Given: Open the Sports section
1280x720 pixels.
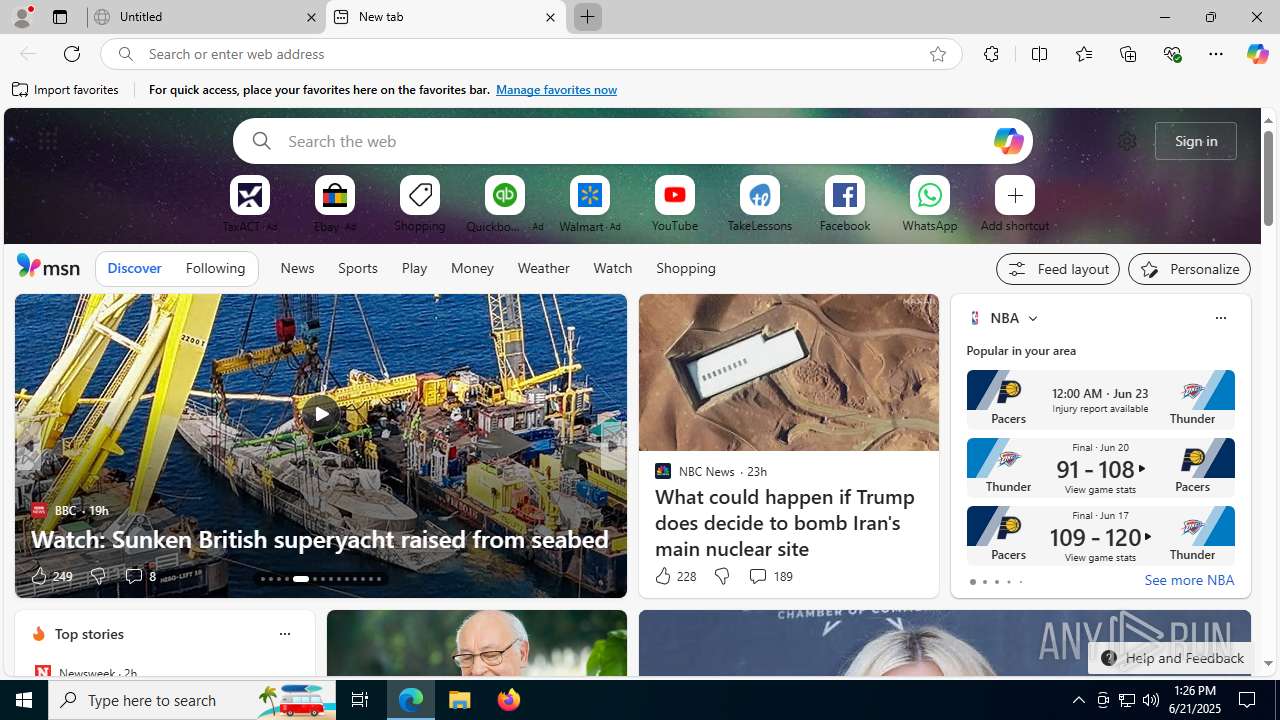Looking at the screenshot, I should [358, 268].
